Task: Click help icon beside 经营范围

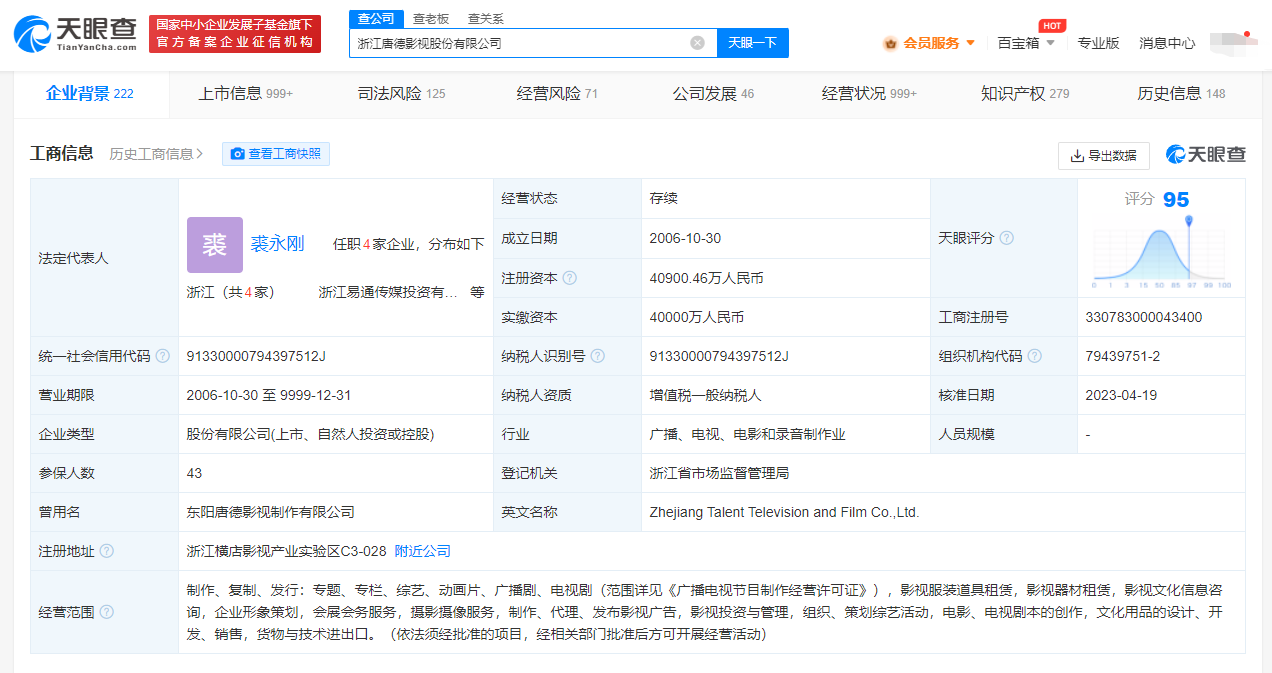Action: pyautogui.click(x=107, y=612)
